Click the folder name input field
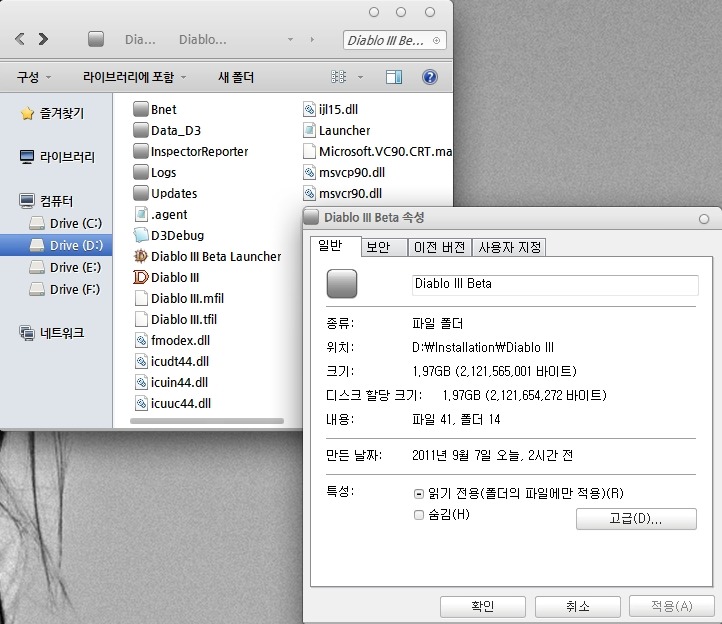The height and width of the screenshot is (624, 722). pyautogui.click(x=555, y=285)
